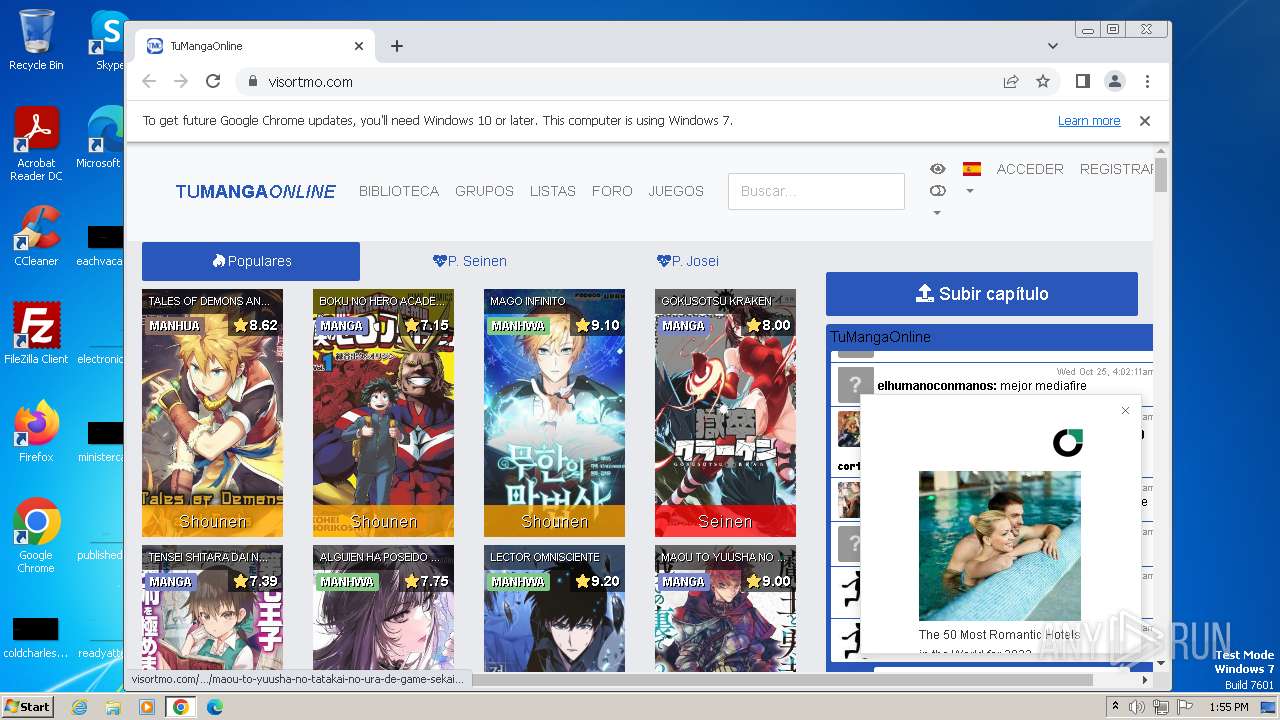Open Tales of Demons manhua cover

(212, 413)
